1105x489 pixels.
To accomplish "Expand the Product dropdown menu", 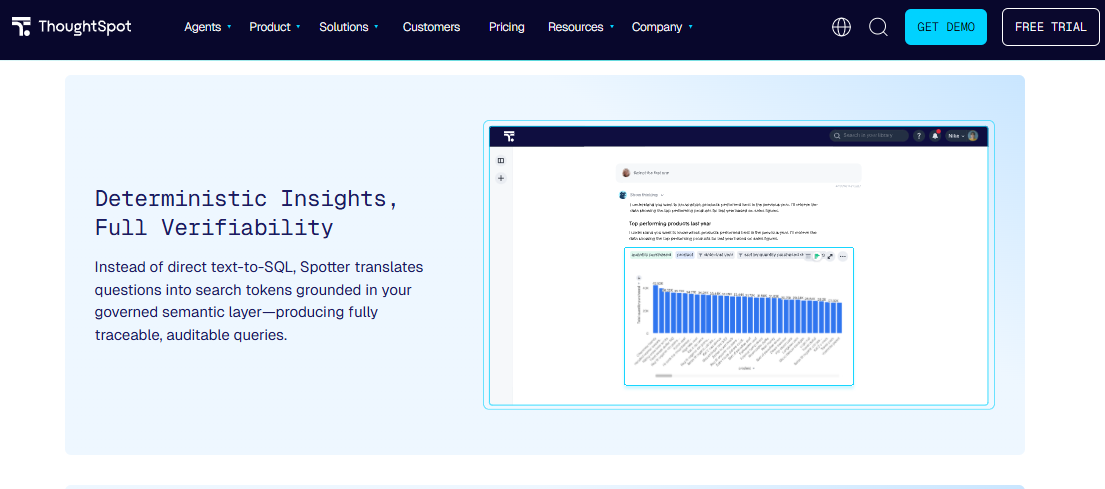I will coord(275,27).
